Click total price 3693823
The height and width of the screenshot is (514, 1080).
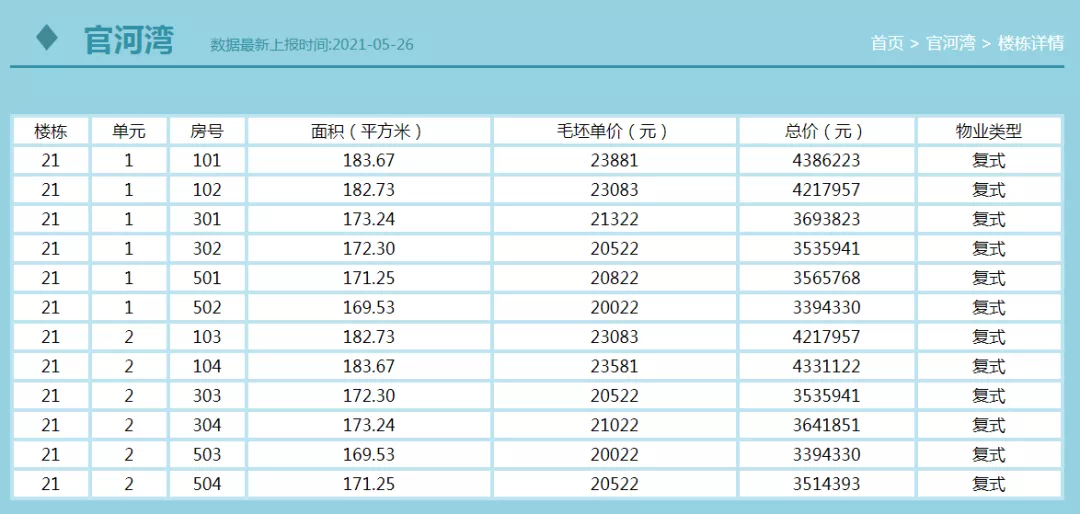pos(827,219)
